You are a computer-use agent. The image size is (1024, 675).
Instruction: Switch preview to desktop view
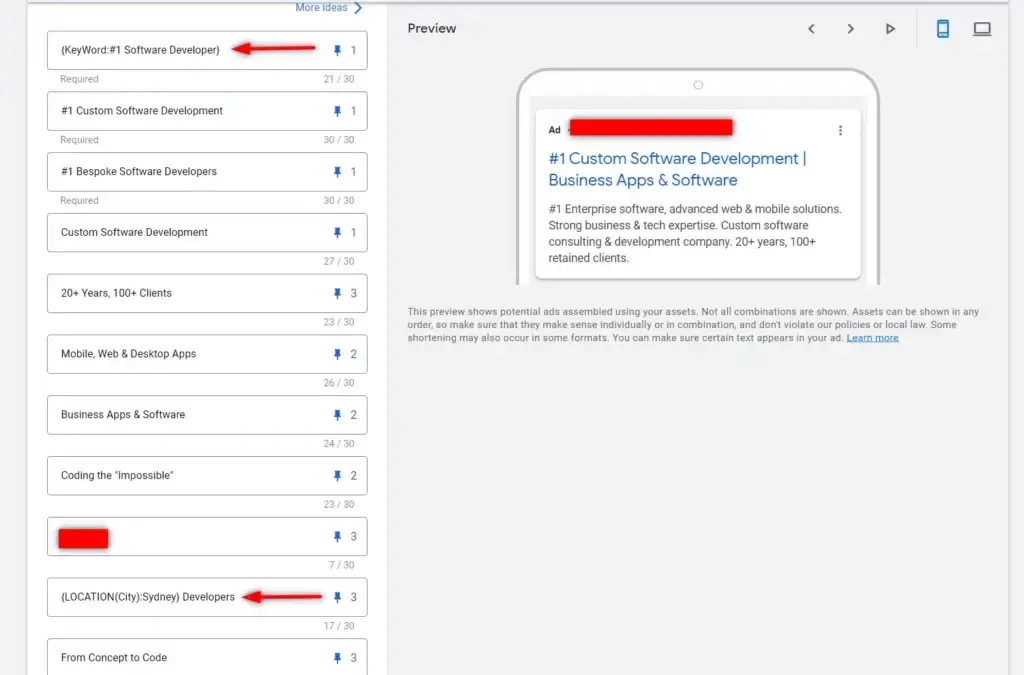click(x=982, y=28)
